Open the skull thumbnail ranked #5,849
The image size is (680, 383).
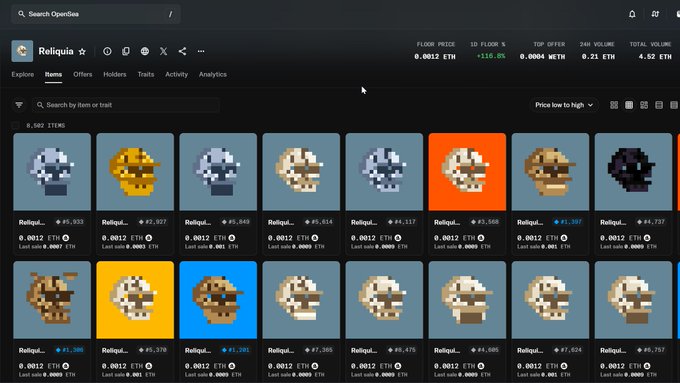[x=218, y=172]
